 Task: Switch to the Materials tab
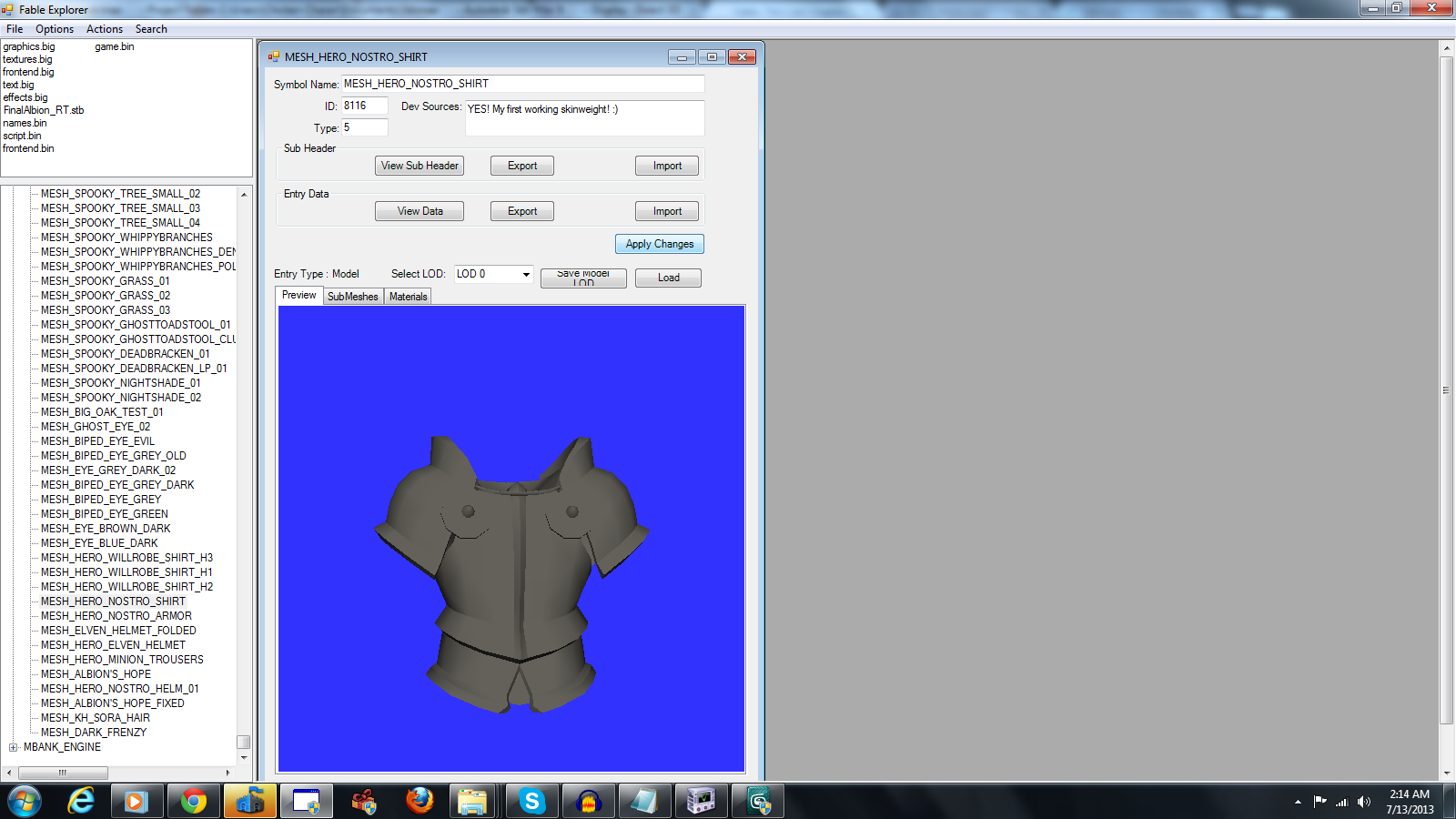click(408, 297)
